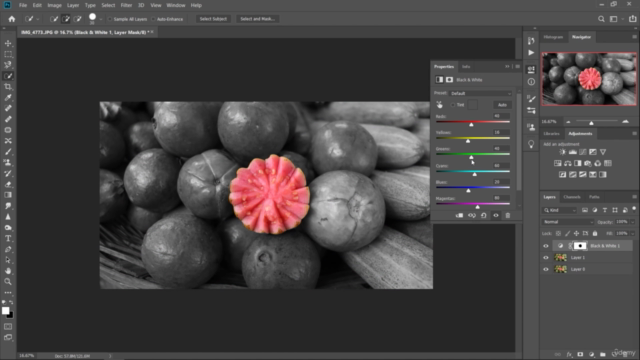This screenshot has width=640, height=360.
Task: Clip adjustment to layer below in Properties
Action: pyautogui.click(x=459, y=216)
